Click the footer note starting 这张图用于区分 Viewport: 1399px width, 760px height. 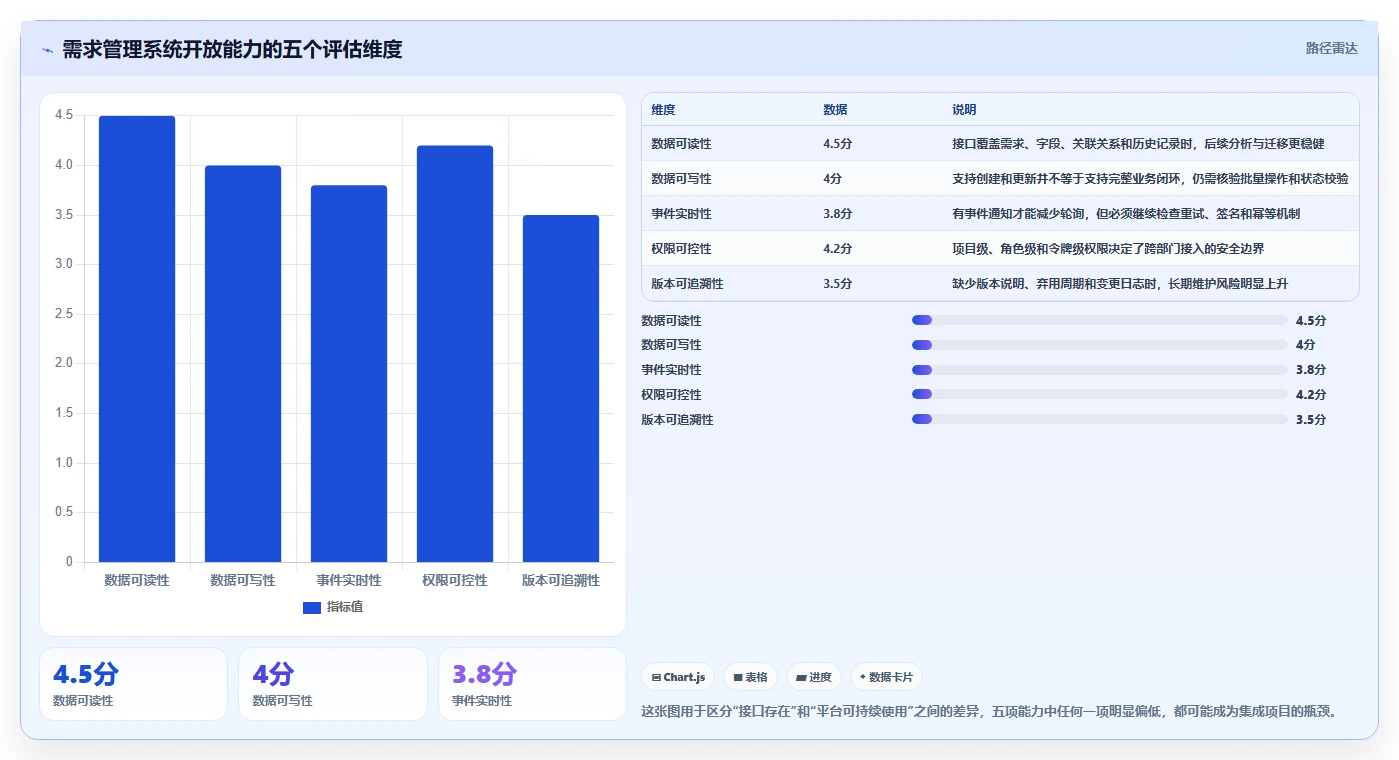pyautogui.click(x=989, y=712)
